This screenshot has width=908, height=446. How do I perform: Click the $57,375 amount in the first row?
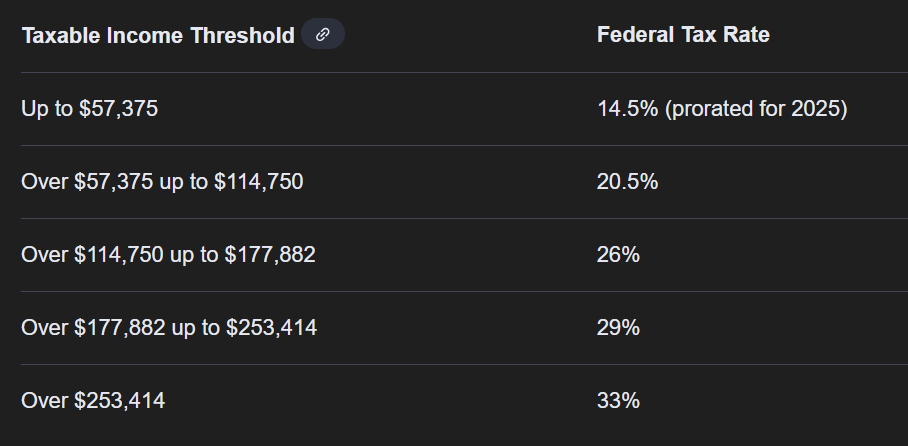118,108
